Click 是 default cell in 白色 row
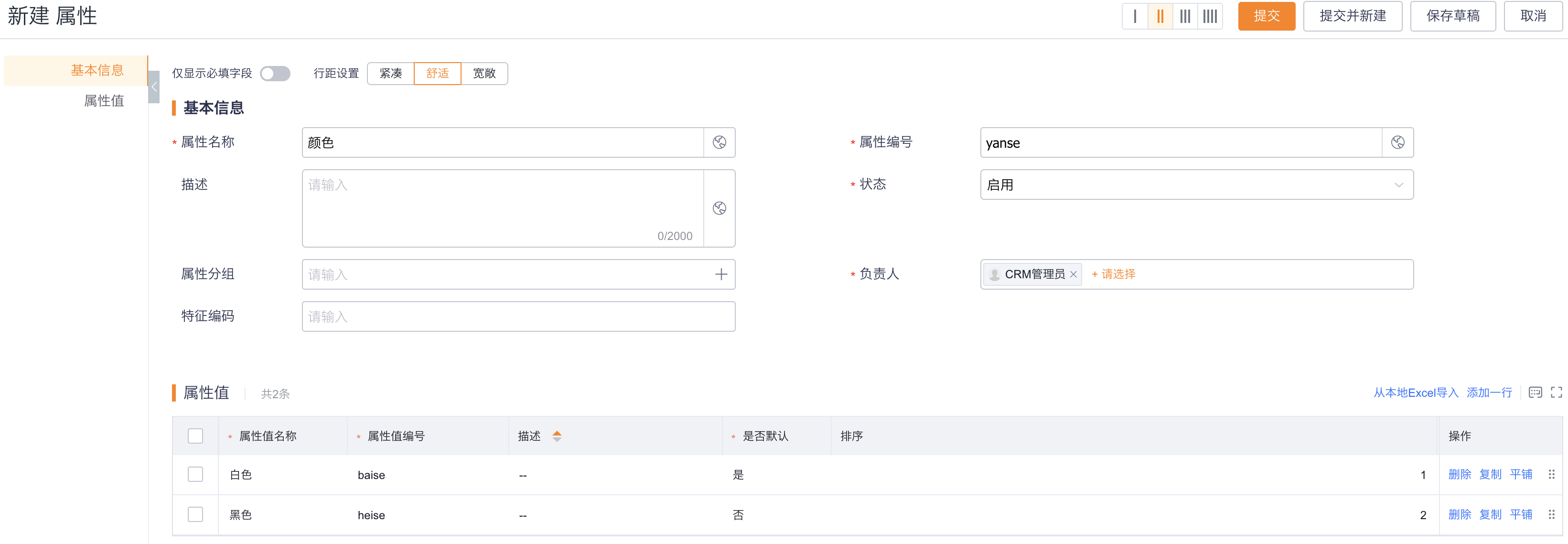 [777, 475]
